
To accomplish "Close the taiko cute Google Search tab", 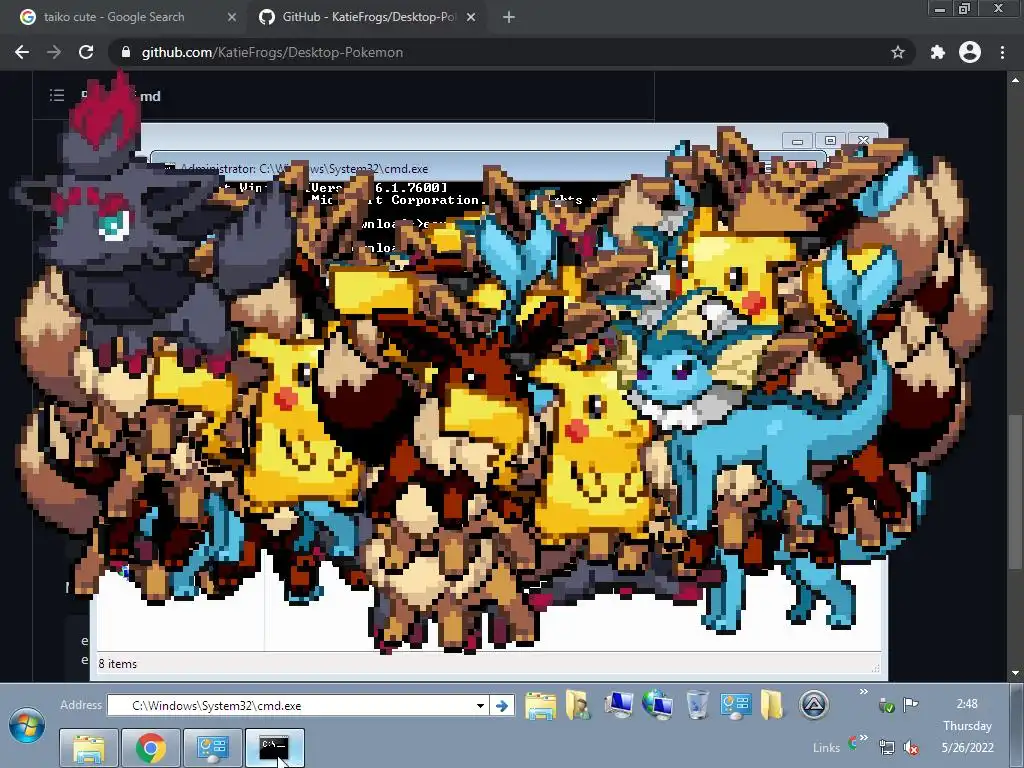I will tap(232, 18).
